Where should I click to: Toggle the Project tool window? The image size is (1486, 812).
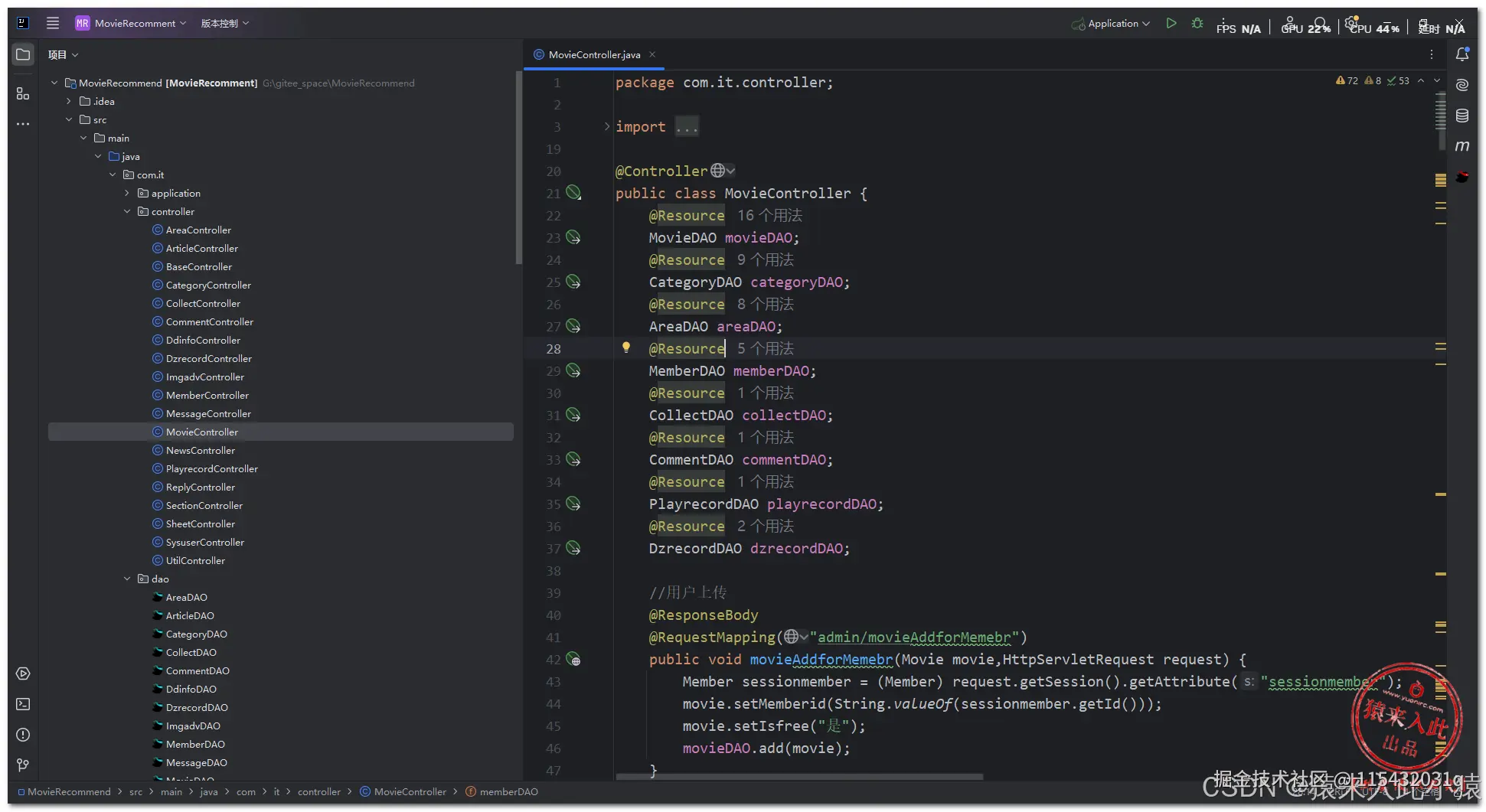pos(23,55)
